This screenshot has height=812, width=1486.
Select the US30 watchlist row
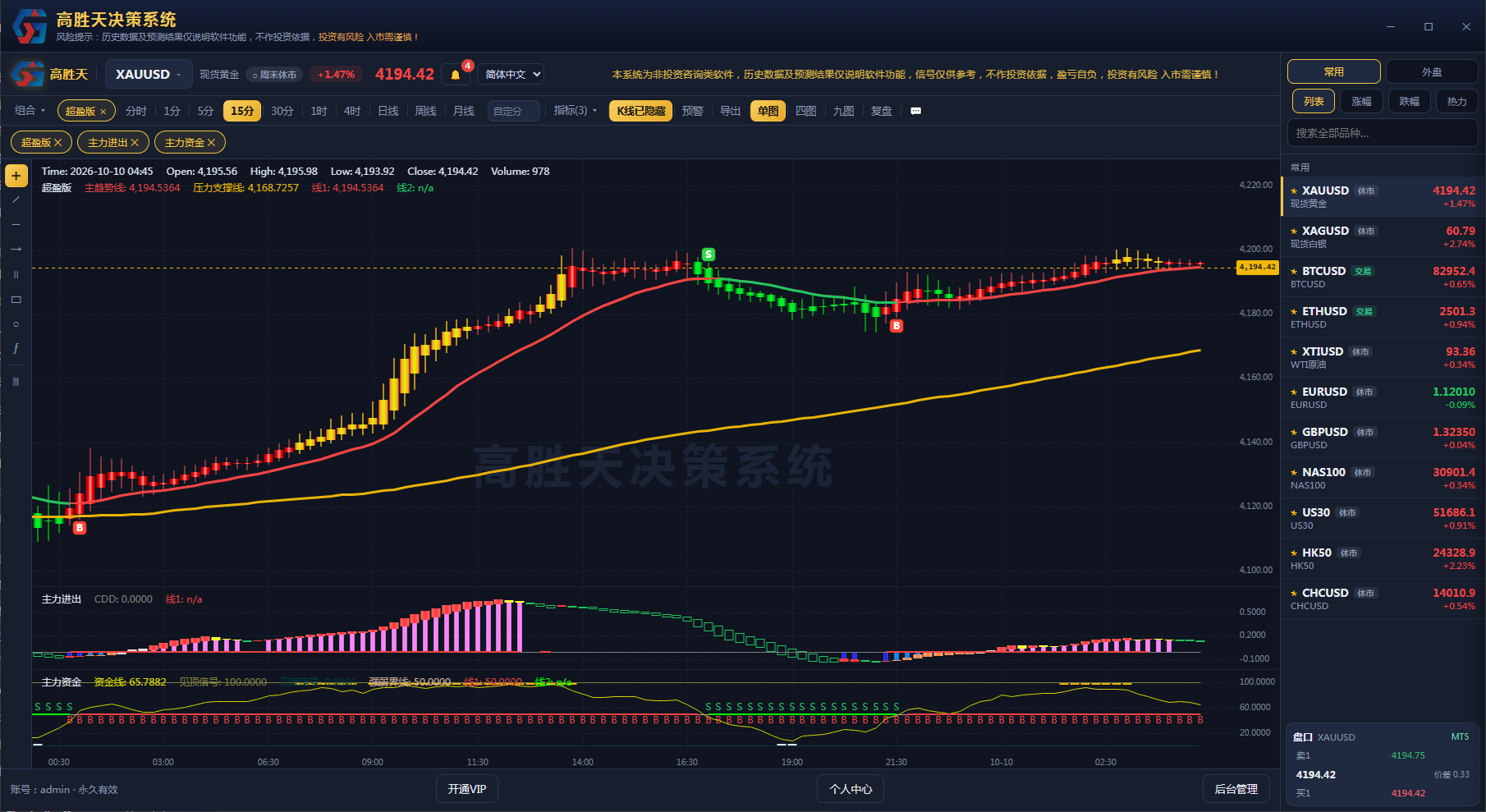click(x=1383, y=518)
